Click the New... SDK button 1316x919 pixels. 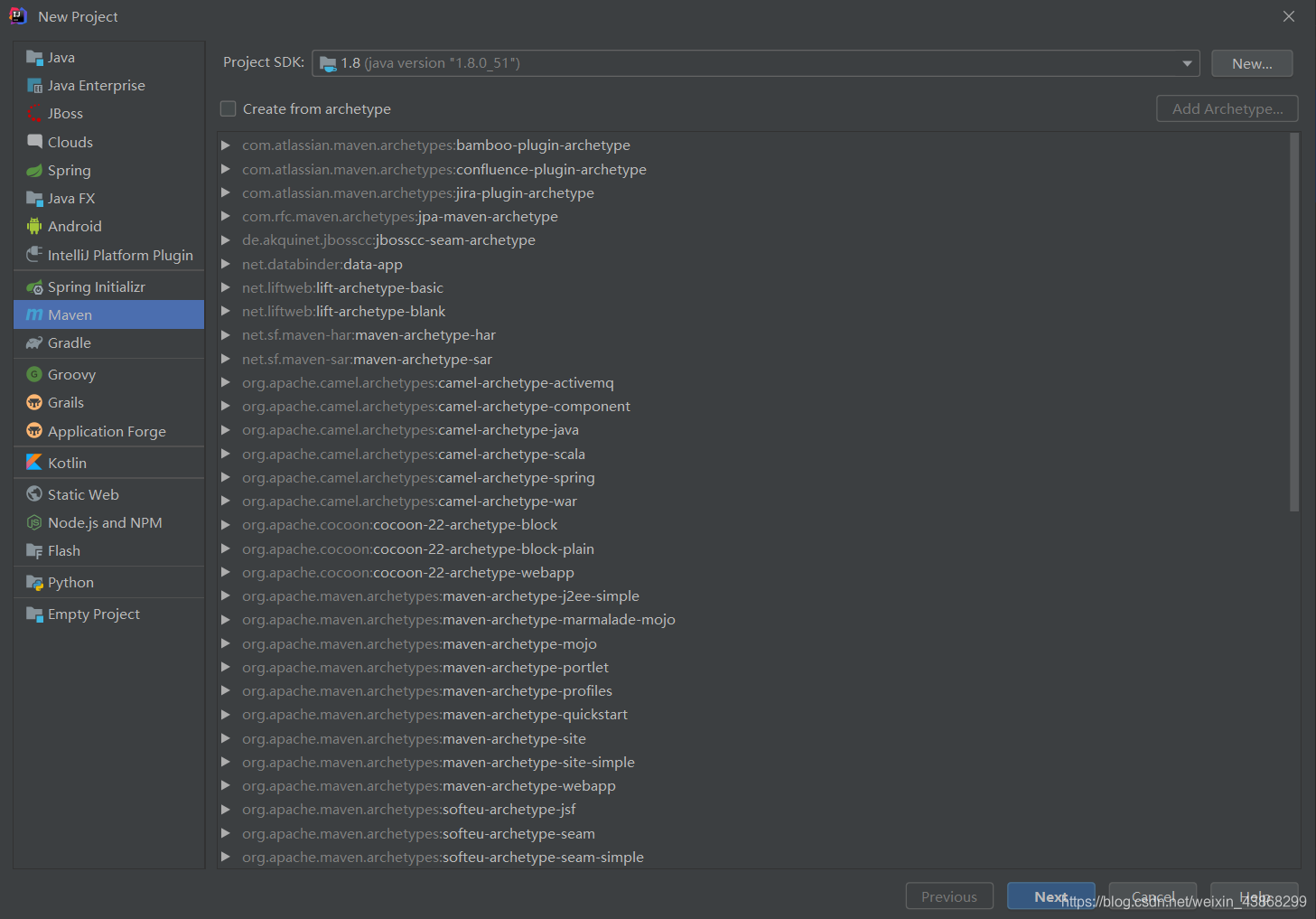[x=1252, y=63]
